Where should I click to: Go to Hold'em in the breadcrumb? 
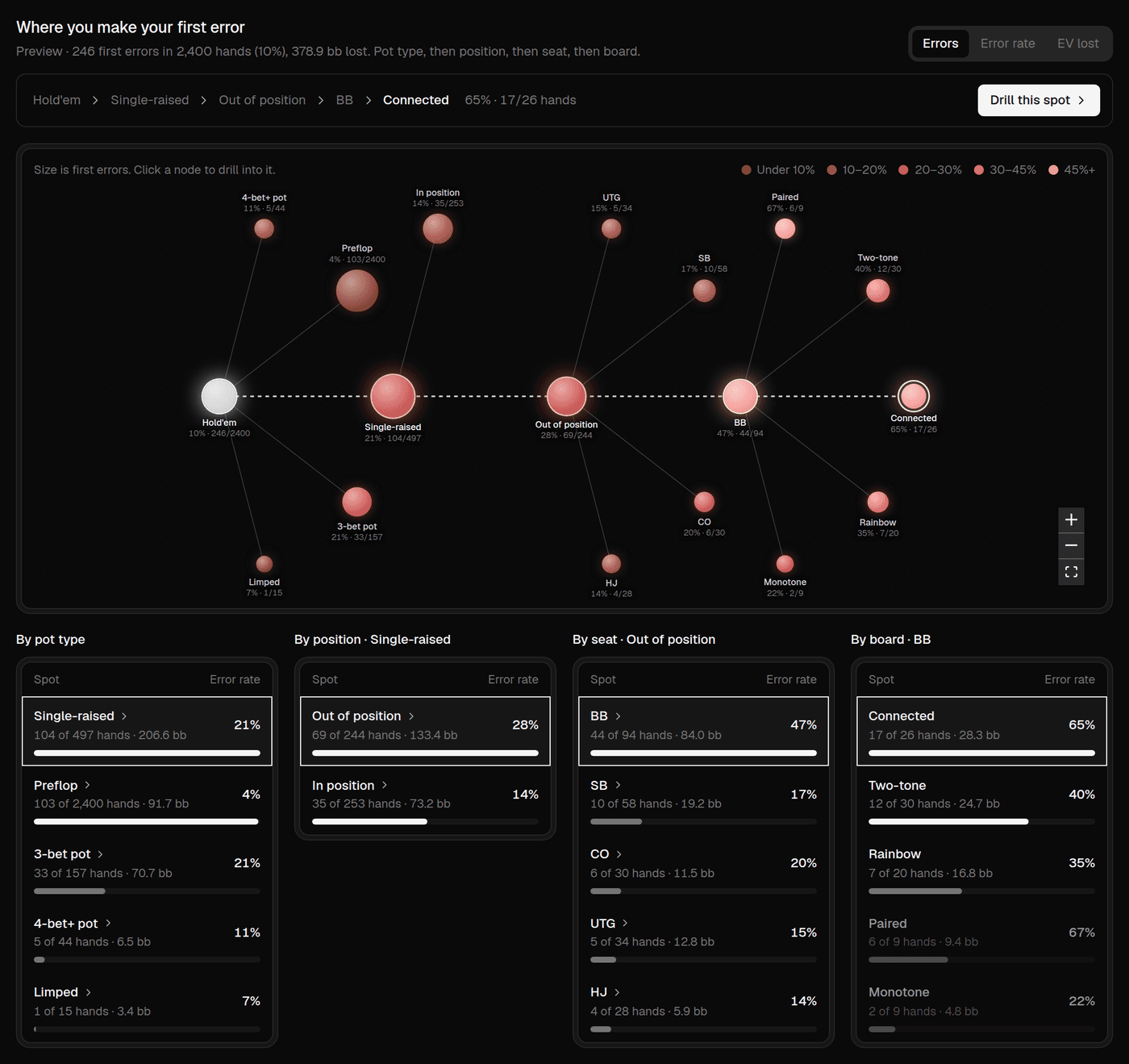pyautogui.click(x=56, y=100)
